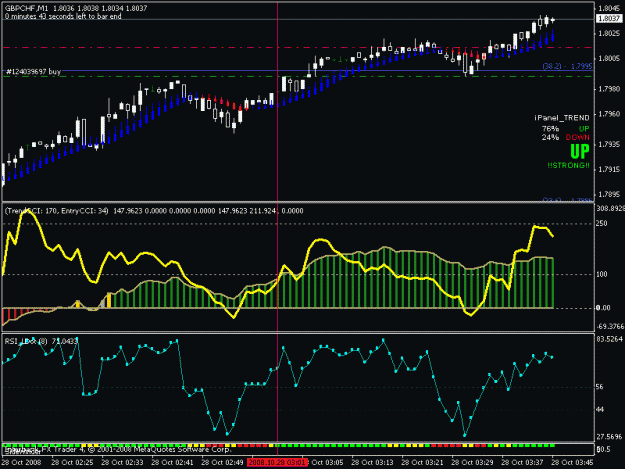
Task: Click the 1.7980 price axis label
Action: [609, 89]
